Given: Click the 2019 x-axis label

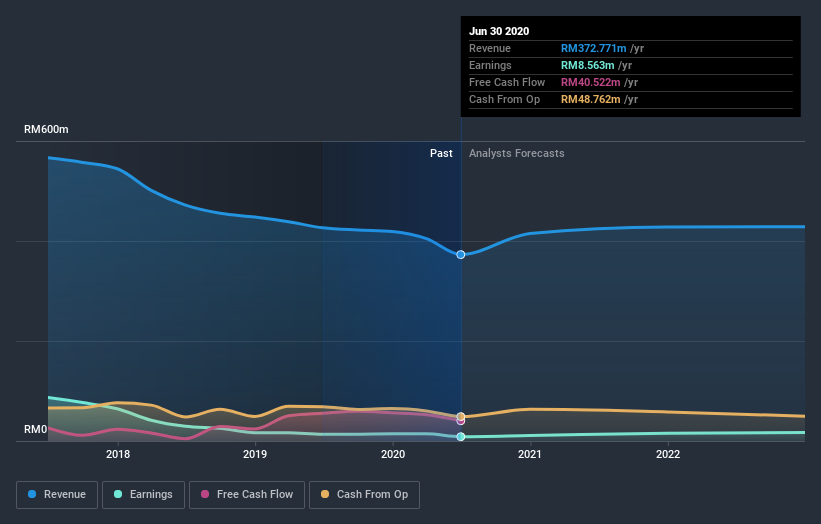Looking at the screenshot, I should pyautogui.click(x=255, y=454).
